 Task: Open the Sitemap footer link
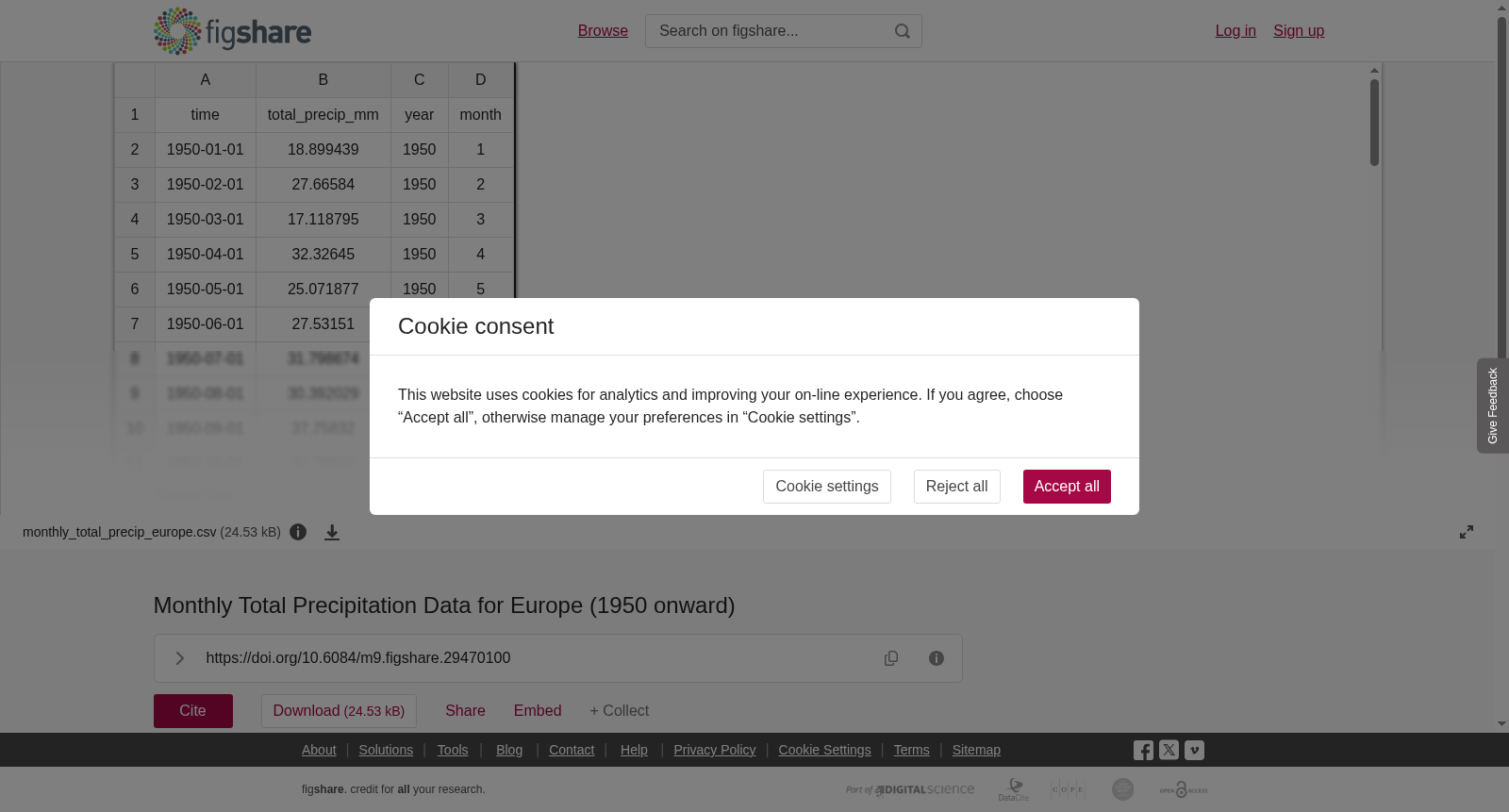tap(976, 750)
